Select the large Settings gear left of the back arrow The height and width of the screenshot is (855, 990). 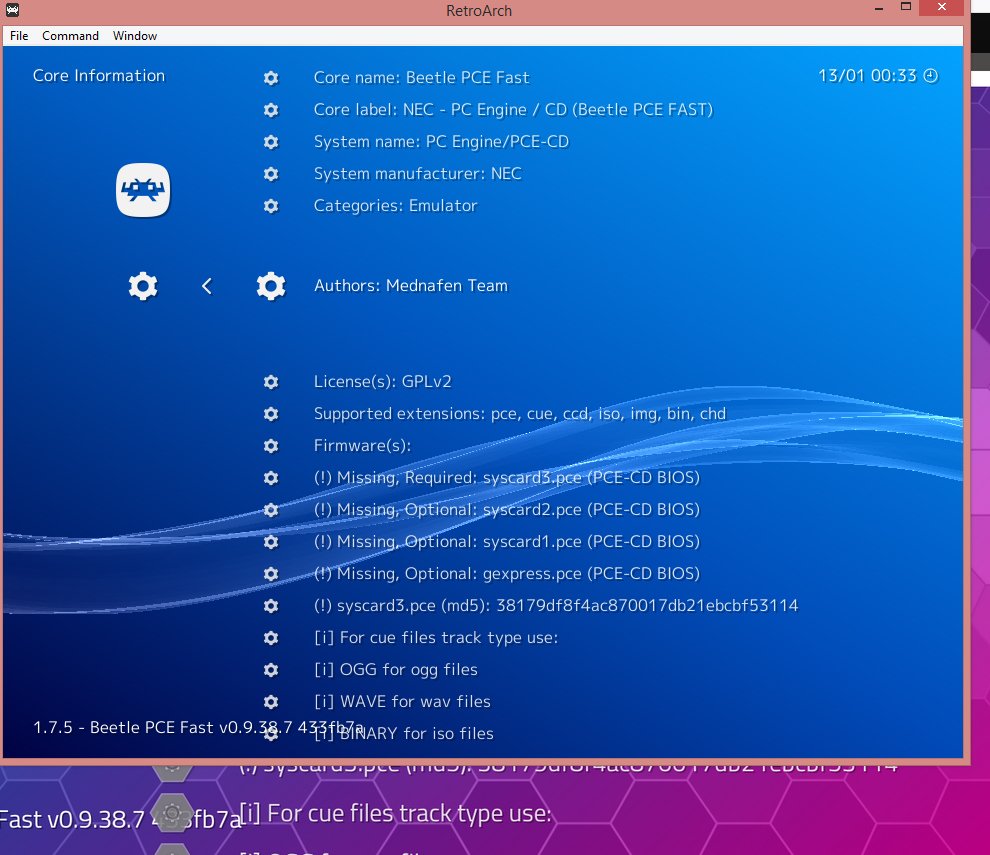point(143,286)
